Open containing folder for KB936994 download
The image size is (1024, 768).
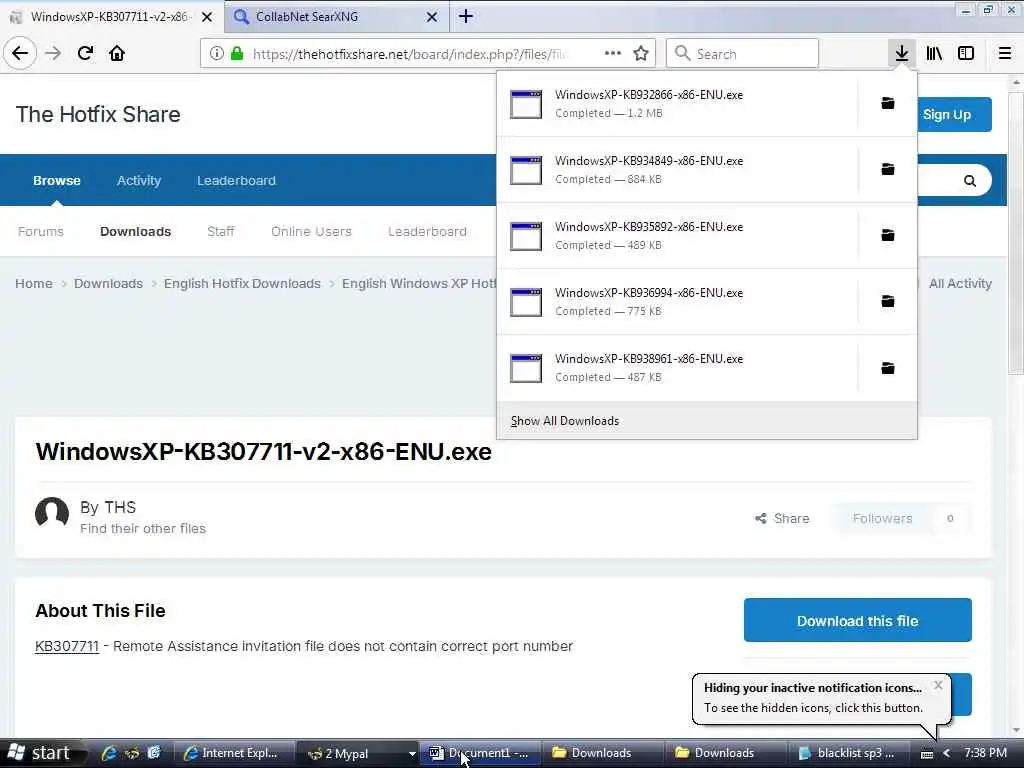coord(888,301)
